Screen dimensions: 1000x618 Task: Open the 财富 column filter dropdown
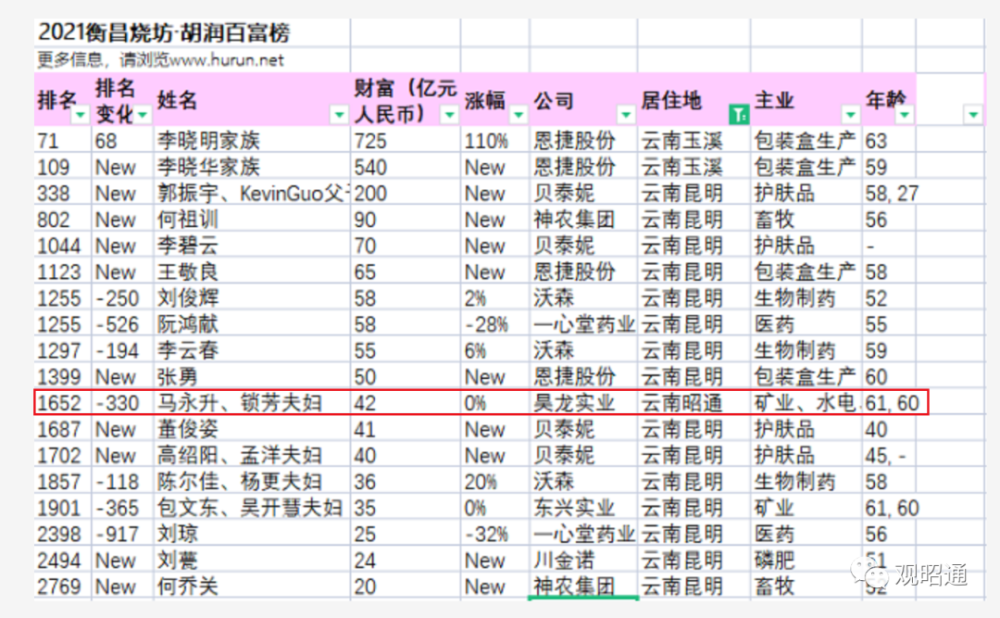click(450, 115)
